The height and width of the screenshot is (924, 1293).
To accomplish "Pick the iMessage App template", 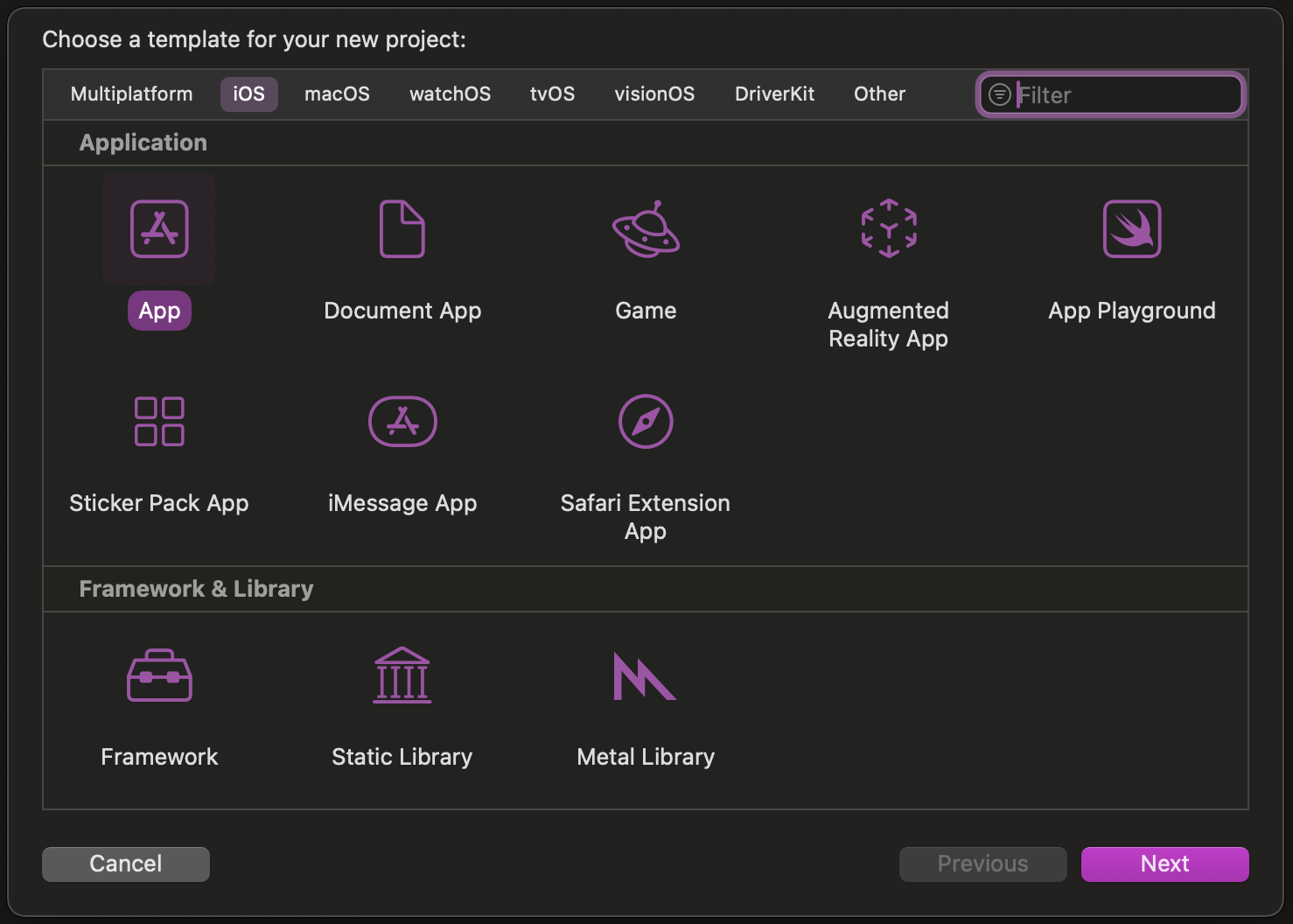I will 402,422.
